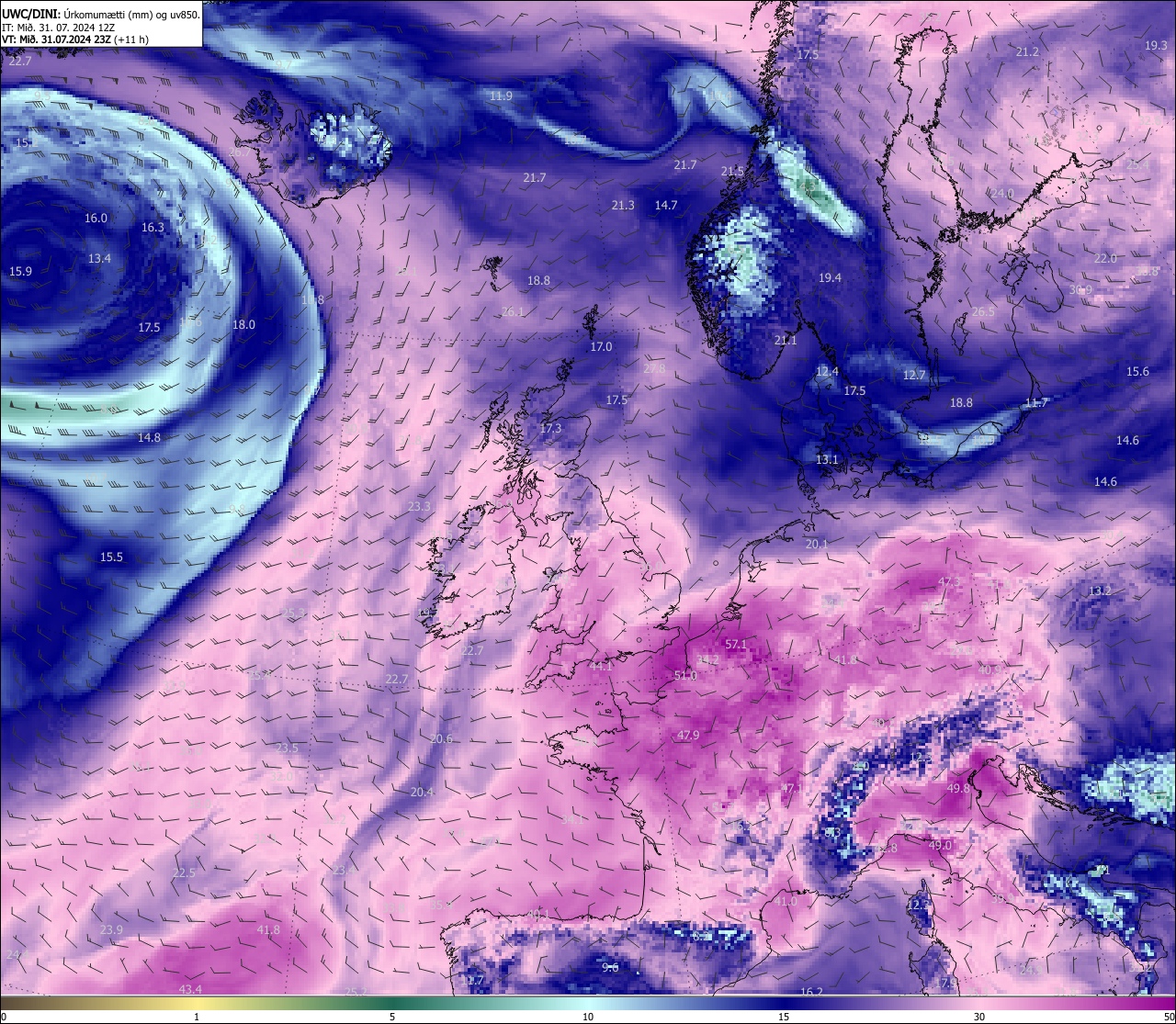Click the 51.0 value over Belgium

[685, 675]
